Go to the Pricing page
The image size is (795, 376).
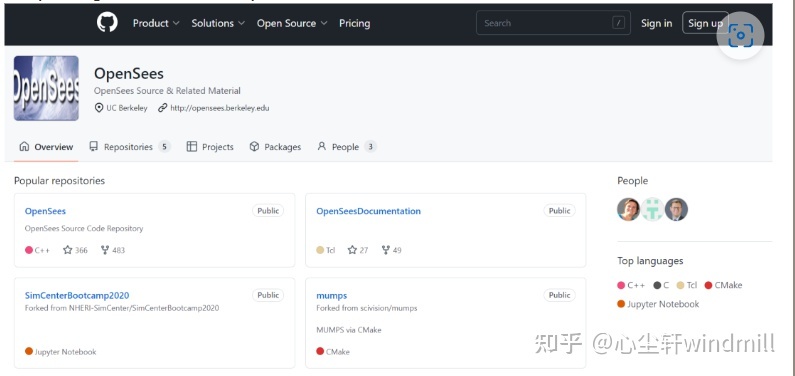(354, 23)
